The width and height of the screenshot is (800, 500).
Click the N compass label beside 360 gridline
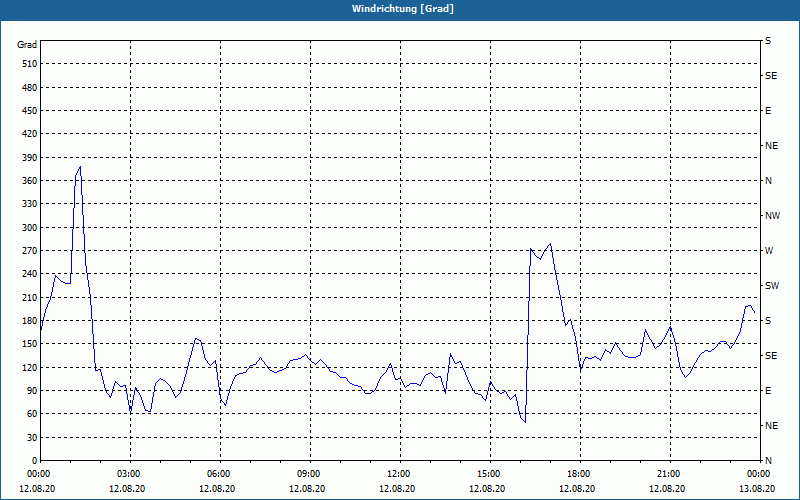(769, 181)
